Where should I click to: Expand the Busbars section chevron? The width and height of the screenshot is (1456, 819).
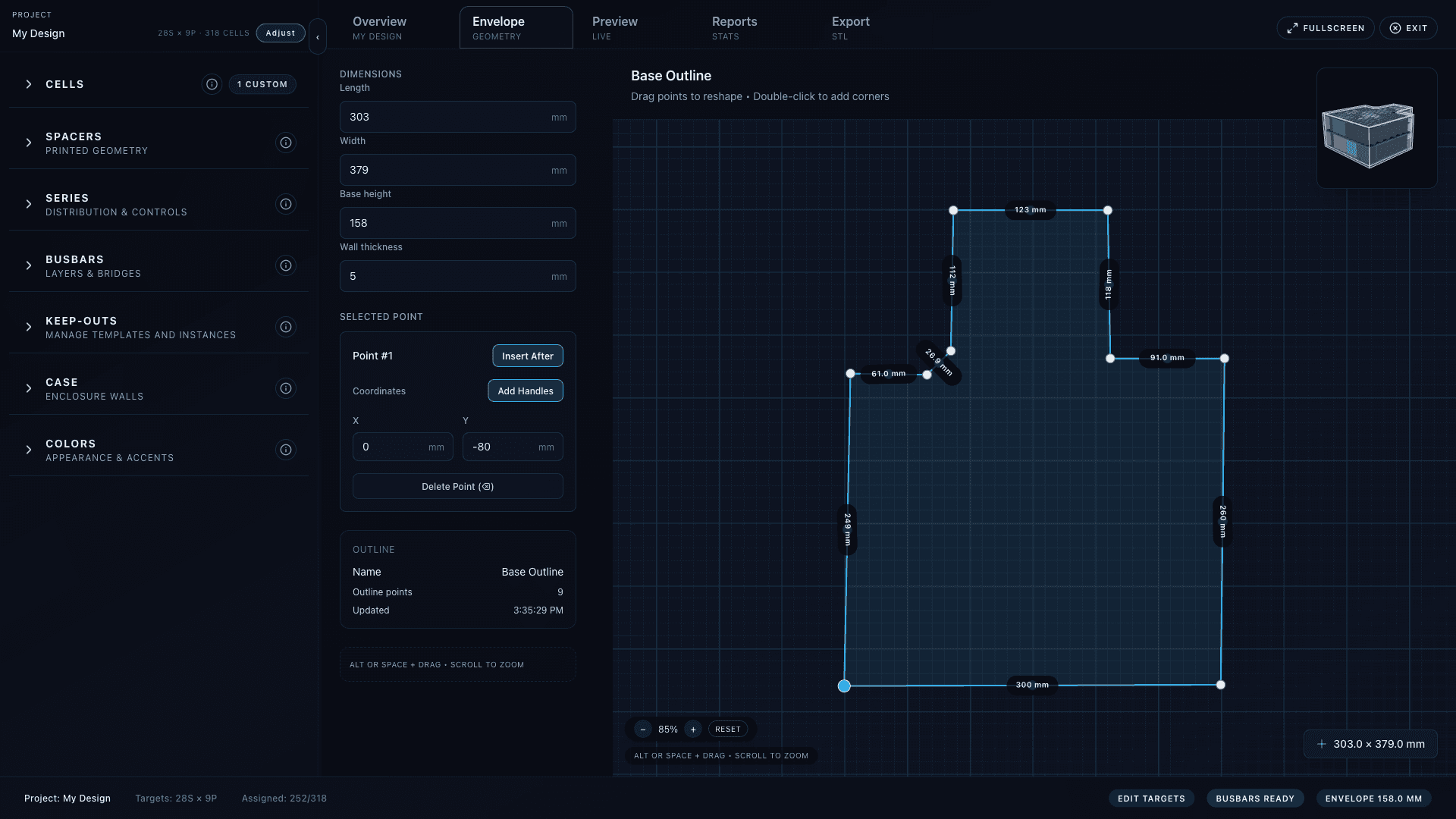(x=29, y=265)
